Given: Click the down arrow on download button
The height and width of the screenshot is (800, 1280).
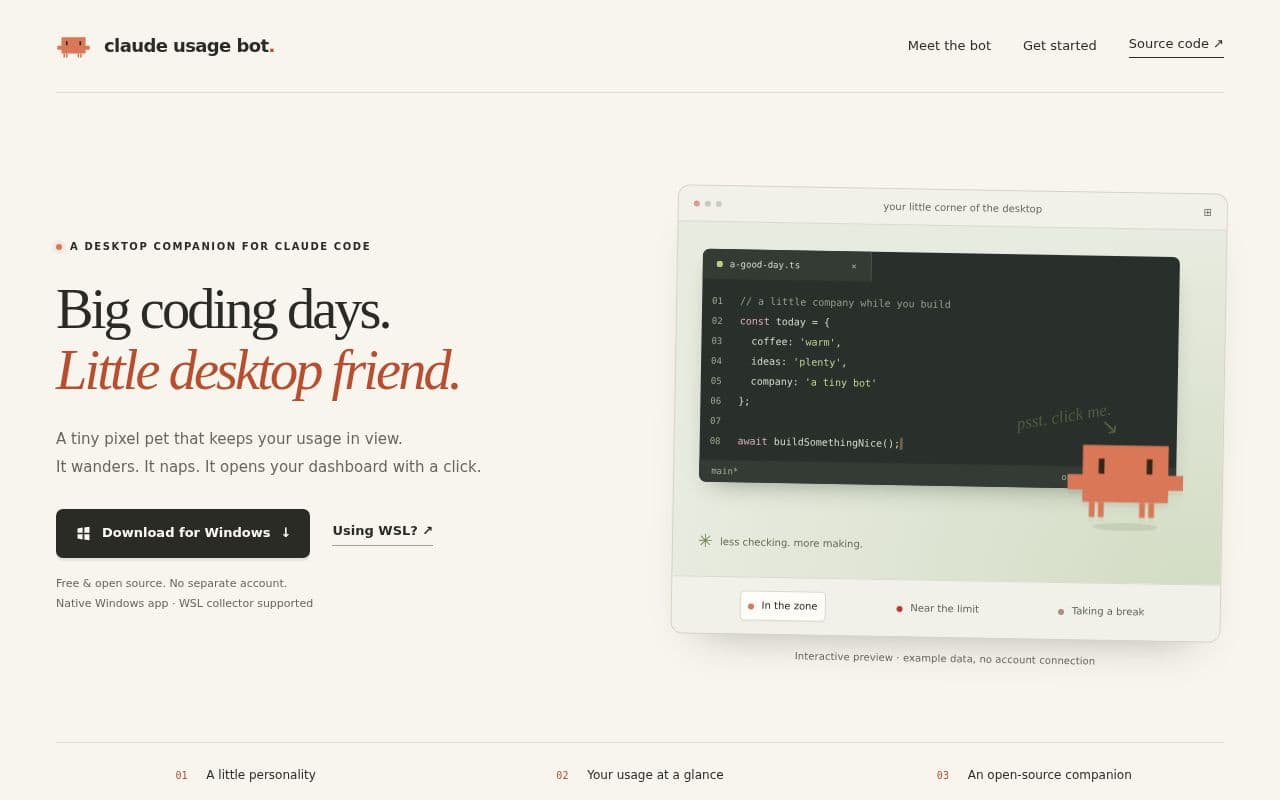Looking at the screenshot, I should 285,533.
